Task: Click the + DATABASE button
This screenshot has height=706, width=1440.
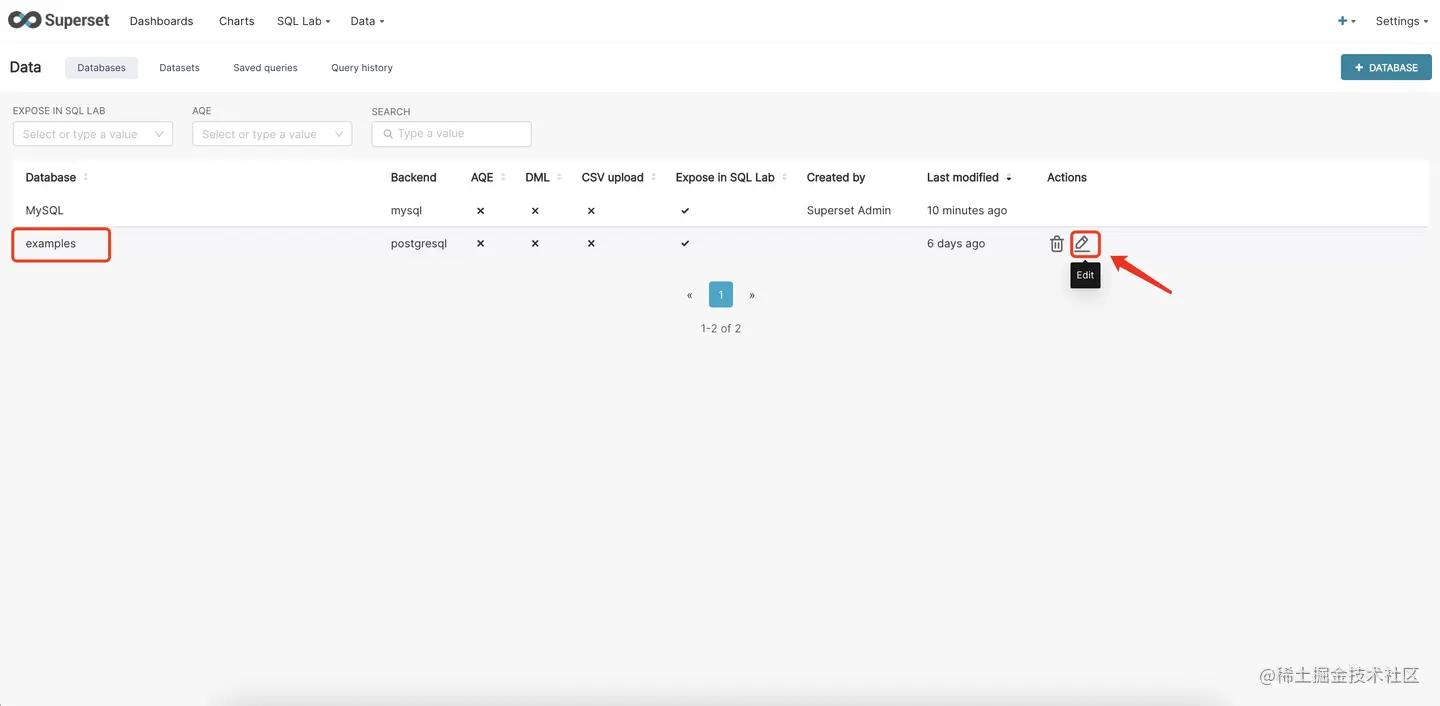Action: [1386, 67]
